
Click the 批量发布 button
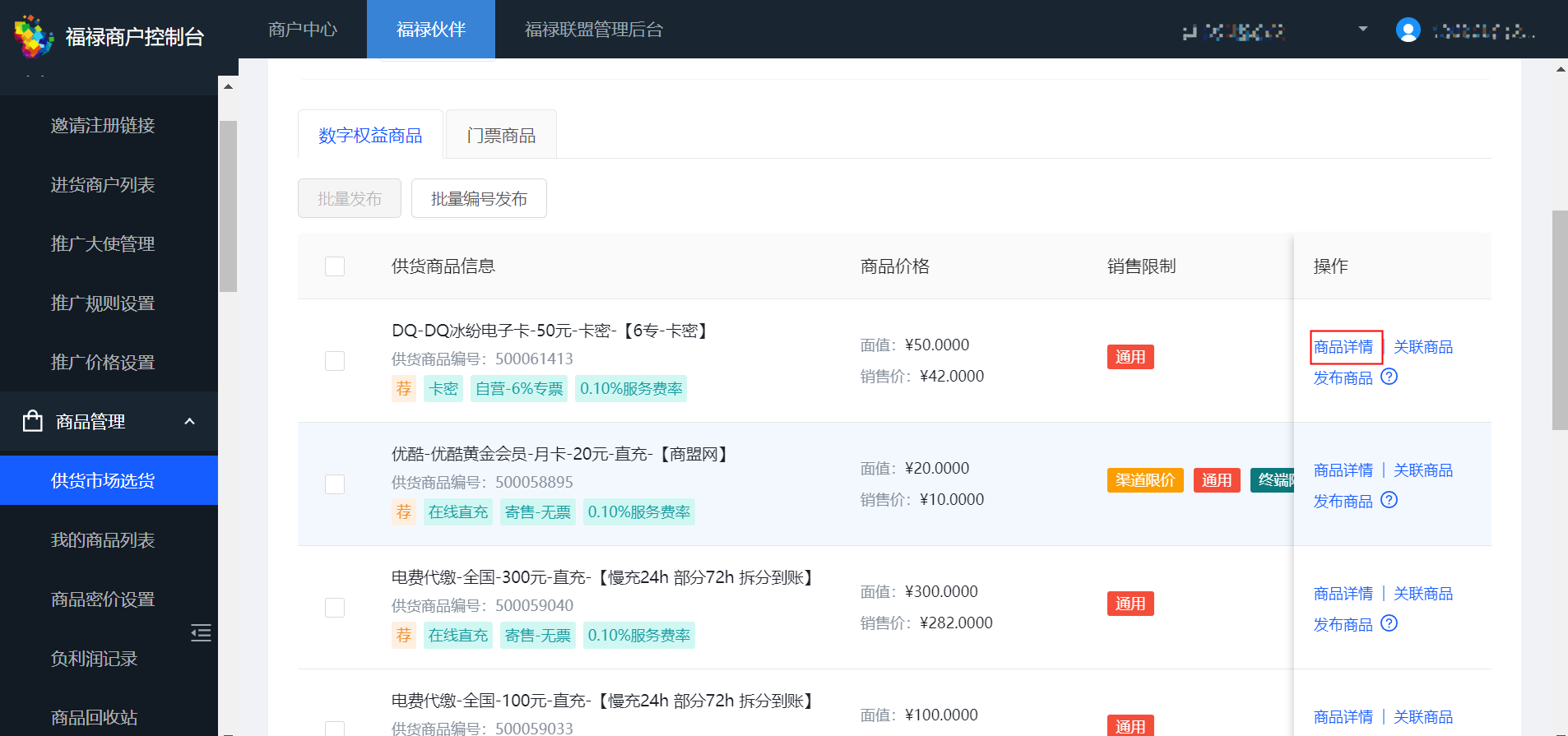pyautogui.click(x=350, y=198)
